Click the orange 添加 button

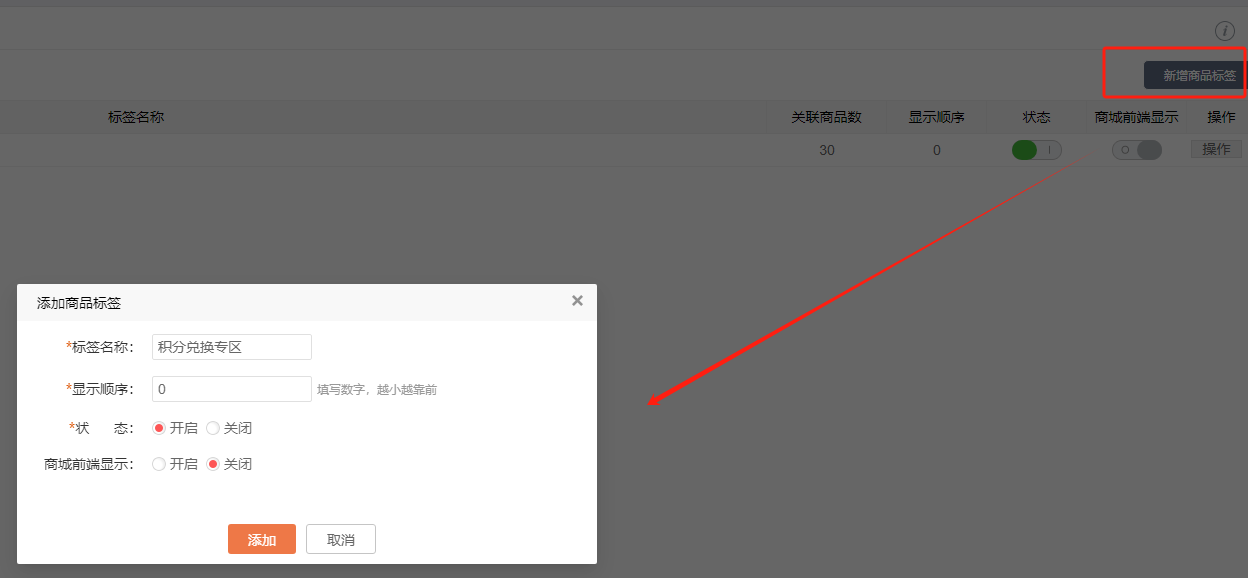click(x=262, y=539)
